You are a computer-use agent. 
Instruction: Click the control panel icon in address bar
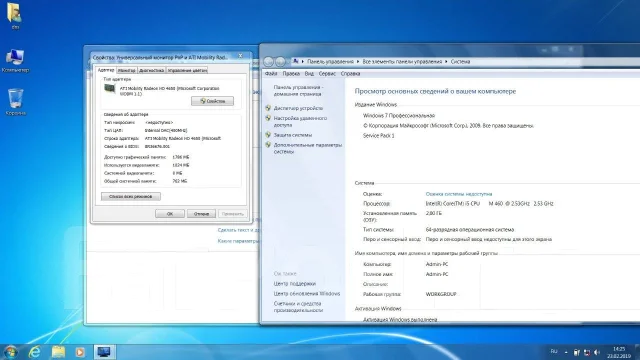click(x=296, y=61)
